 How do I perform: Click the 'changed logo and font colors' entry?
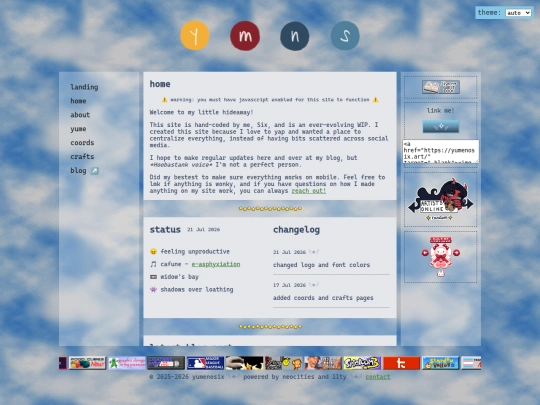click(x=321, y=265)
